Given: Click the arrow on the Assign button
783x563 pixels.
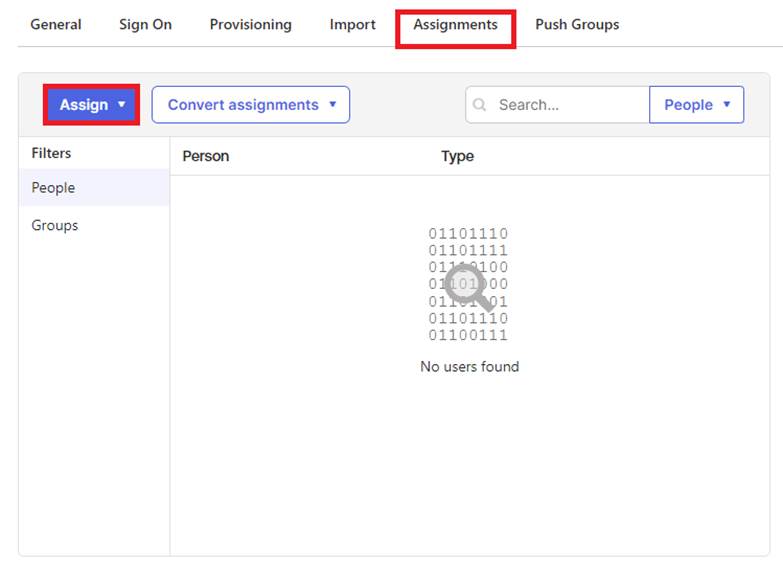Looking at the screenshot, I should pyautogui.click(x=121, y=105).
